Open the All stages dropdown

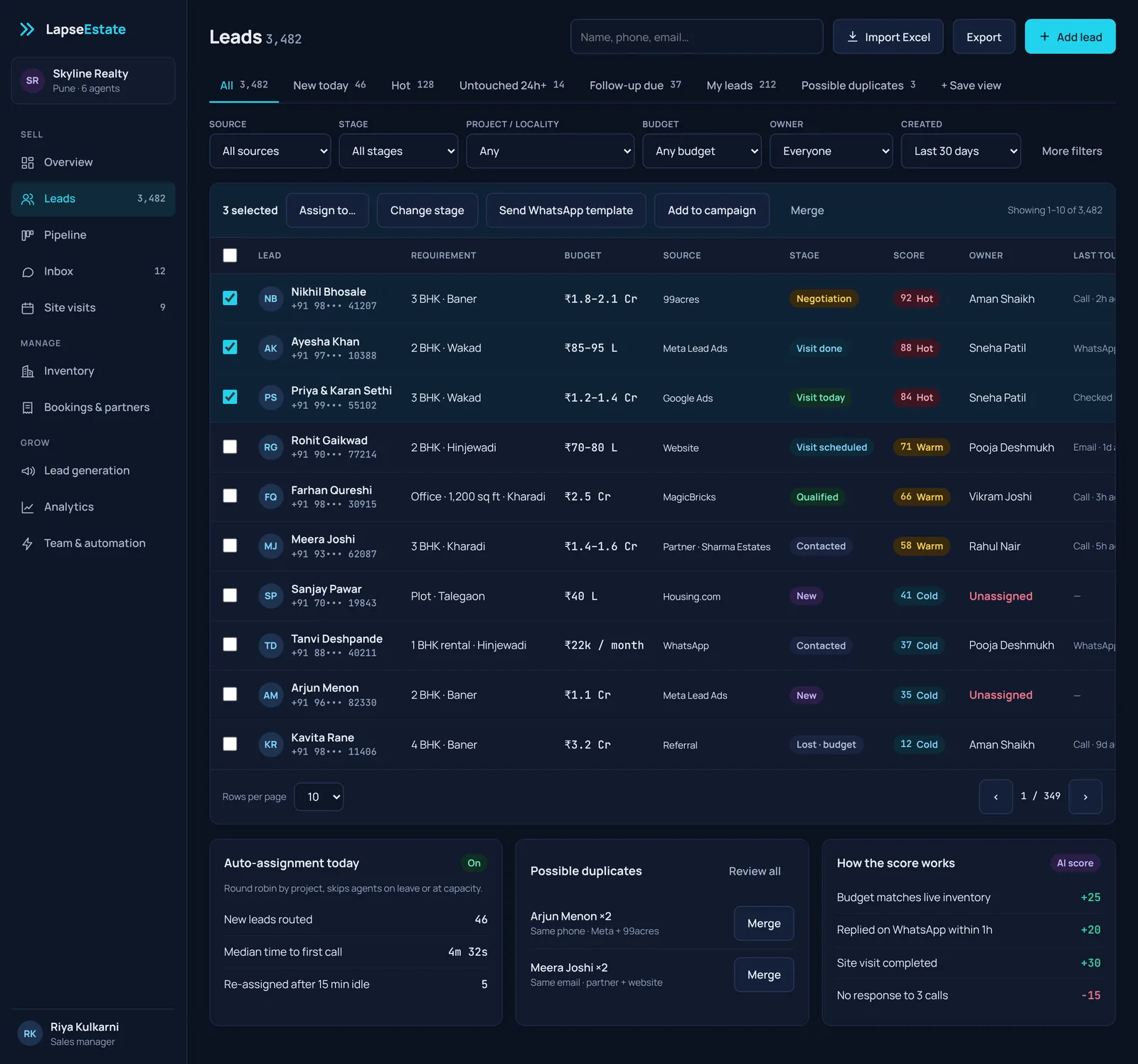coord(398,151)
